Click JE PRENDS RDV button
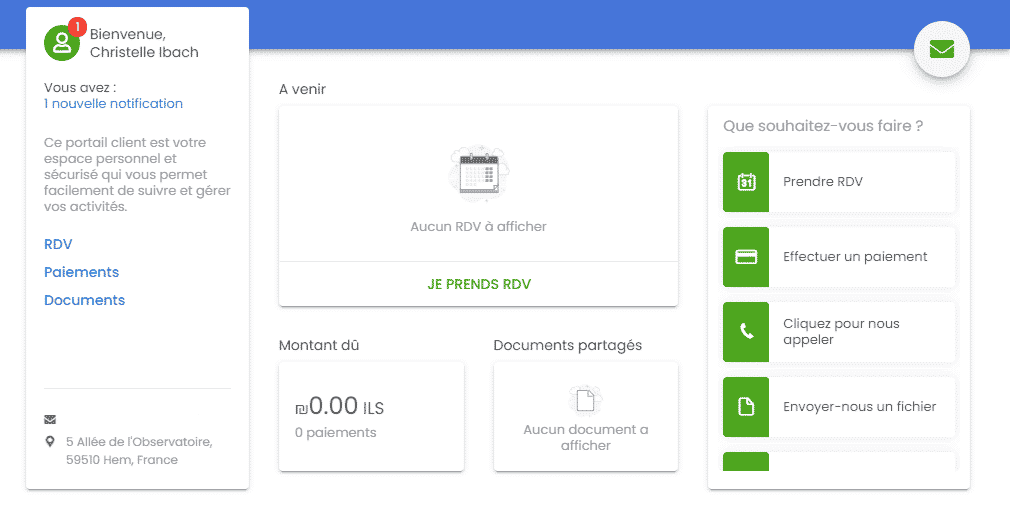 (x=479, y=284)
